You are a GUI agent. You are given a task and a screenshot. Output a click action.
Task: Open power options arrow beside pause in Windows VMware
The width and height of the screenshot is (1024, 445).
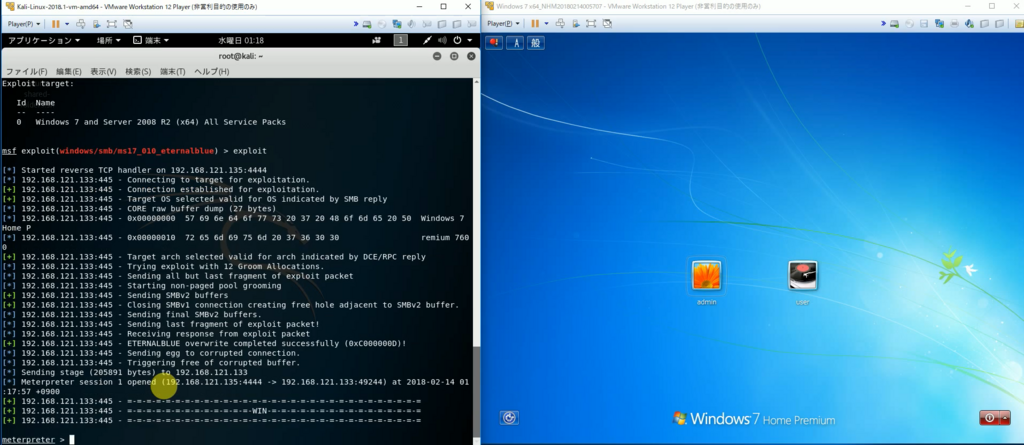(547, 24)
